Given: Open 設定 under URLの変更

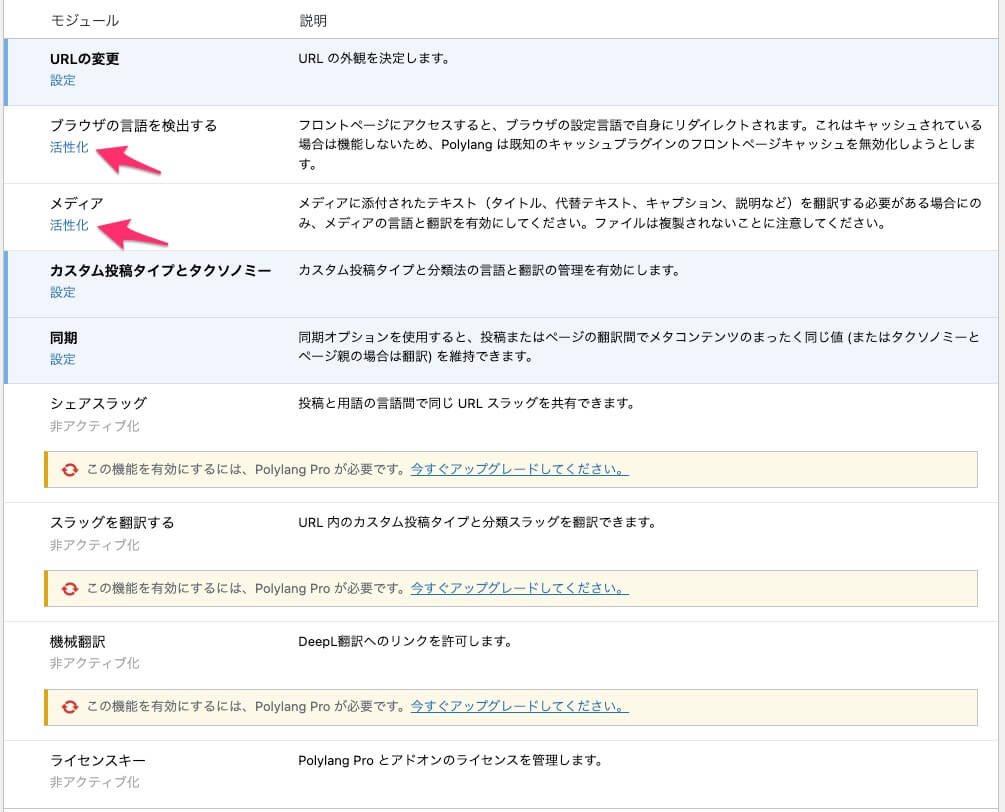Looking at the screenshot, I should [62, 80].
